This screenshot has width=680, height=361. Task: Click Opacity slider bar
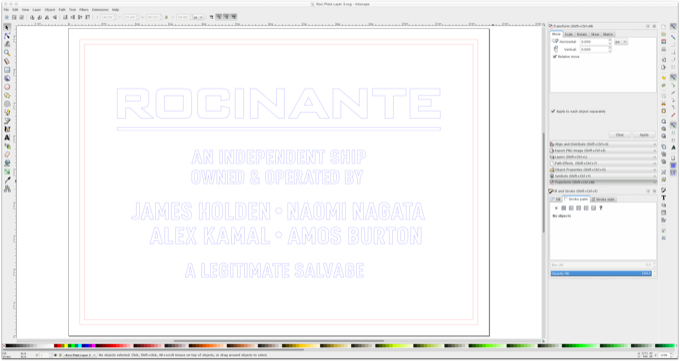click(x=601, y=274)
